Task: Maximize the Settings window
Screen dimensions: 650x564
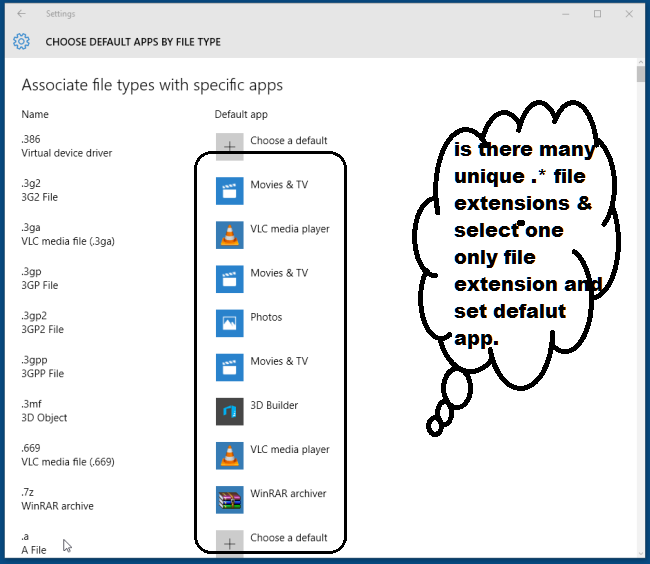Action: coord(597,14)
